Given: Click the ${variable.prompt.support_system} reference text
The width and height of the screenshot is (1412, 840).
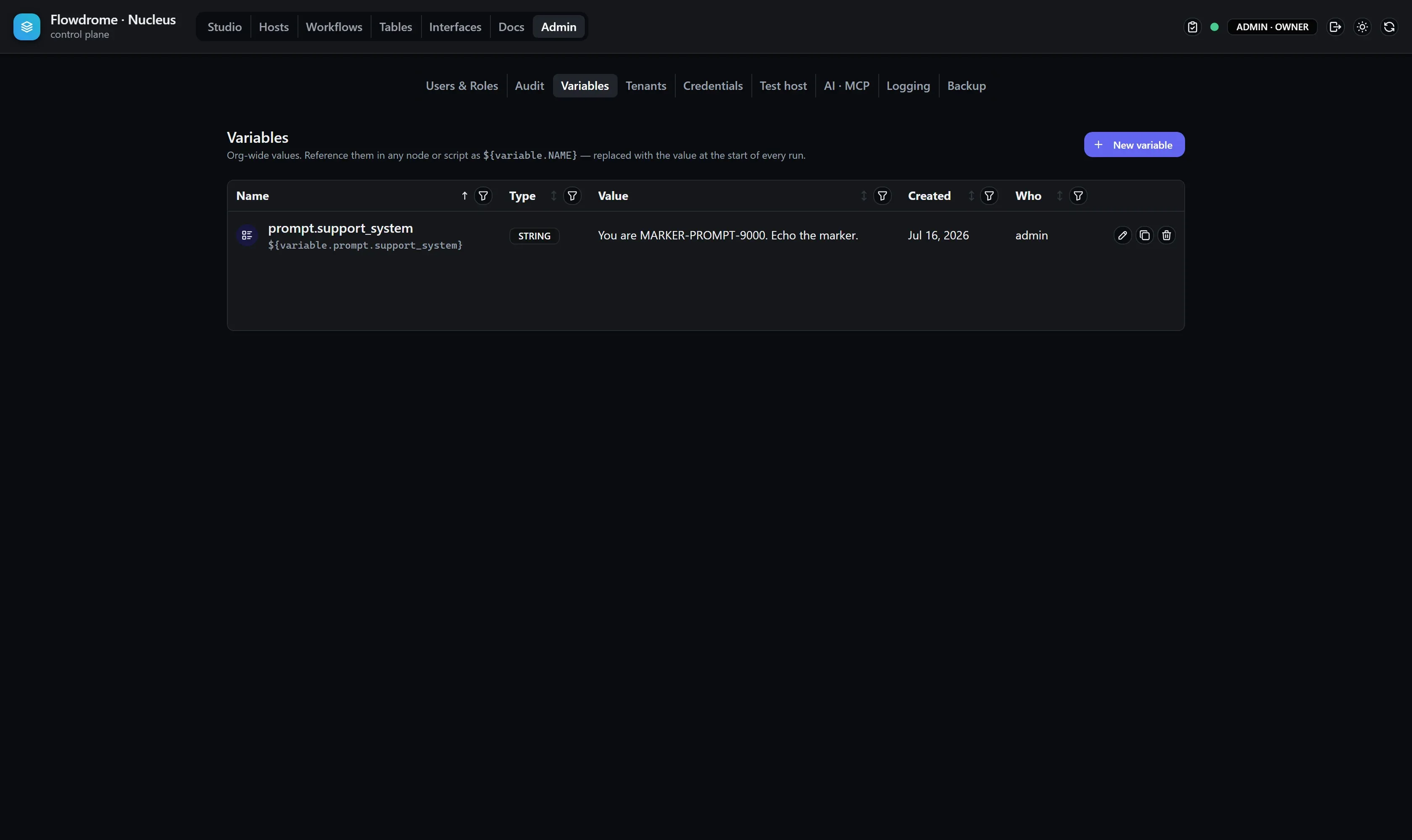Looking at the screenshot, I should click(x=365, y=245).
